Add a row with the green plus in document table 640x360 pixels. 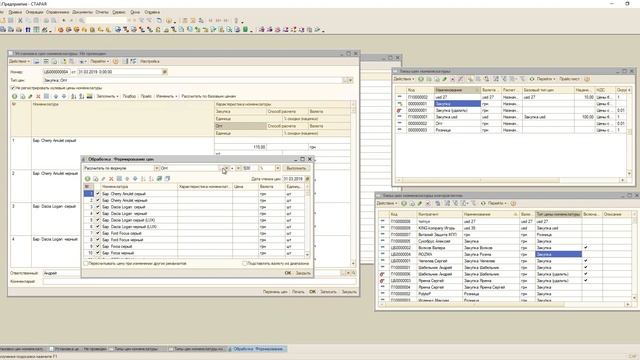(14, 96)
